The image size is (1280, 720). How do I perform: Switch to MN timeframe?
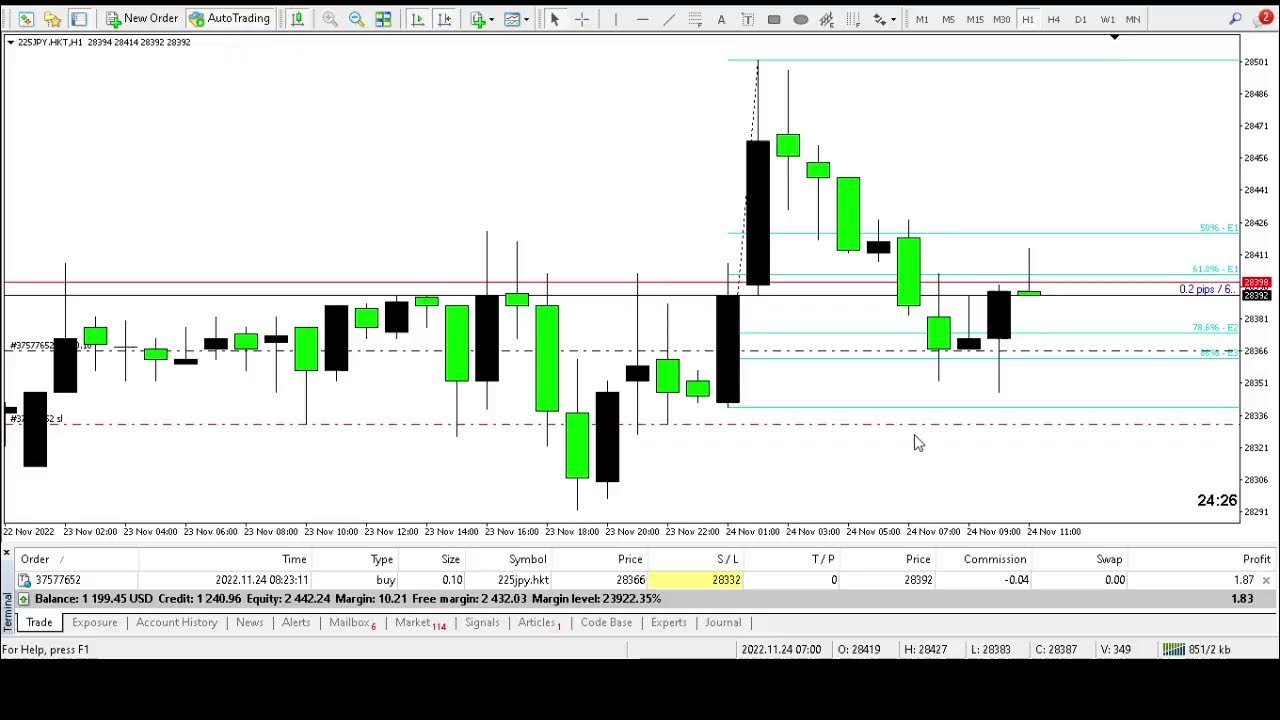(x=1133, y=19)
